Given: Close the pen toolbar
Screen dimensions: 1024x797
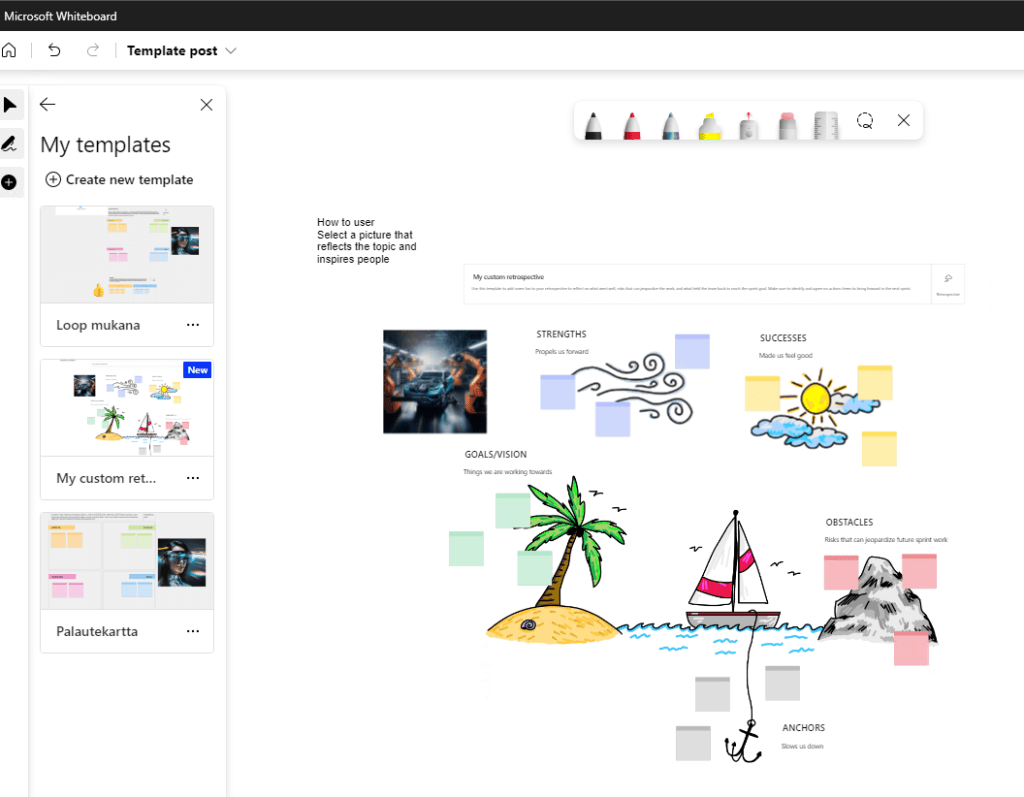Looking at the screenshot, I should pos(904,121).
